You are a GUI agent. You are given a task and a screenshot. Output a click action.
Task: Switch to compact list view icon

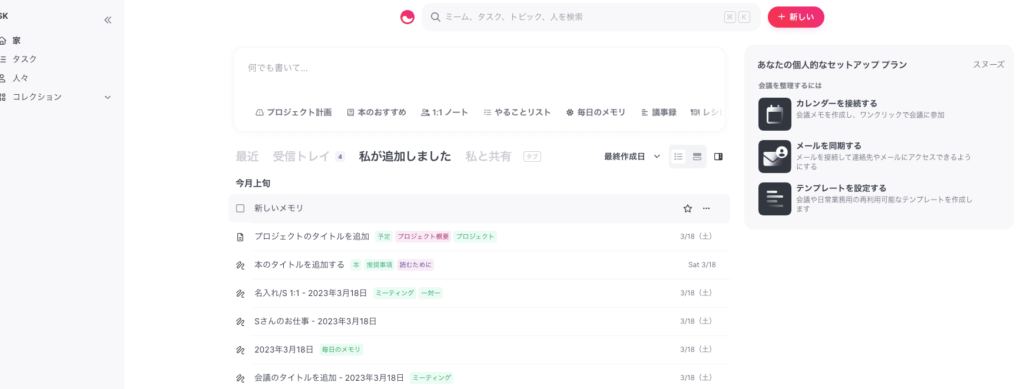(x=679, y=157)
